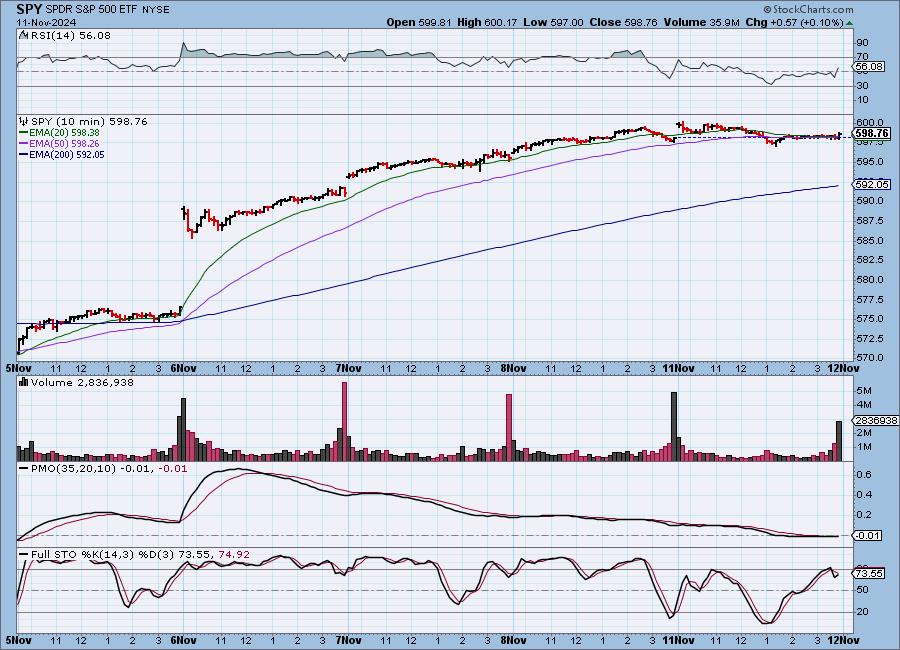Image resolution: width=900 pixels, height=650 pixels.
Task: Click the 0.6 PMO axis label
Action: [x=864, y=475]
